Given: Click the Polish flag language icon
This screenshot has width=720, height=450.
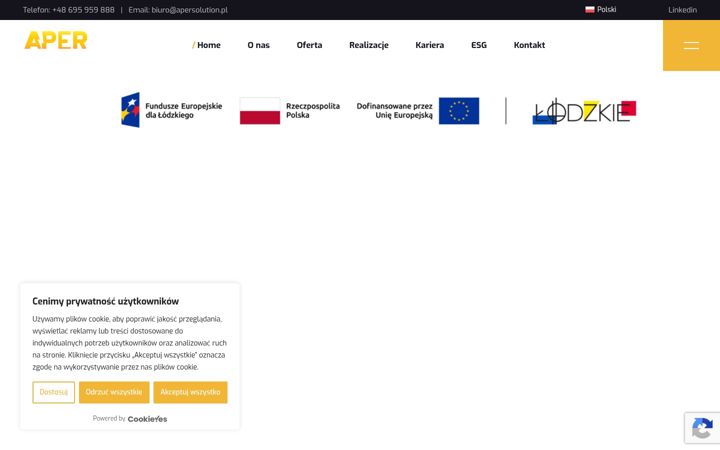Looking at the screenshot, I should tap(590, 10).
